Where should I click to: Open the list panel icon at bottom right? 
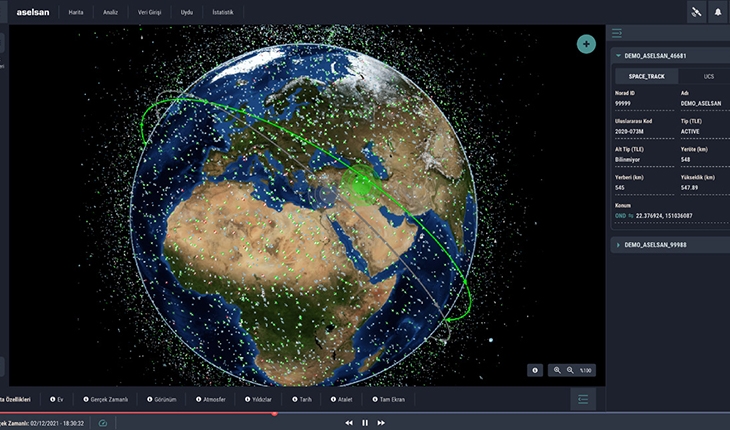pyautogui.click(x=585, y=398)
